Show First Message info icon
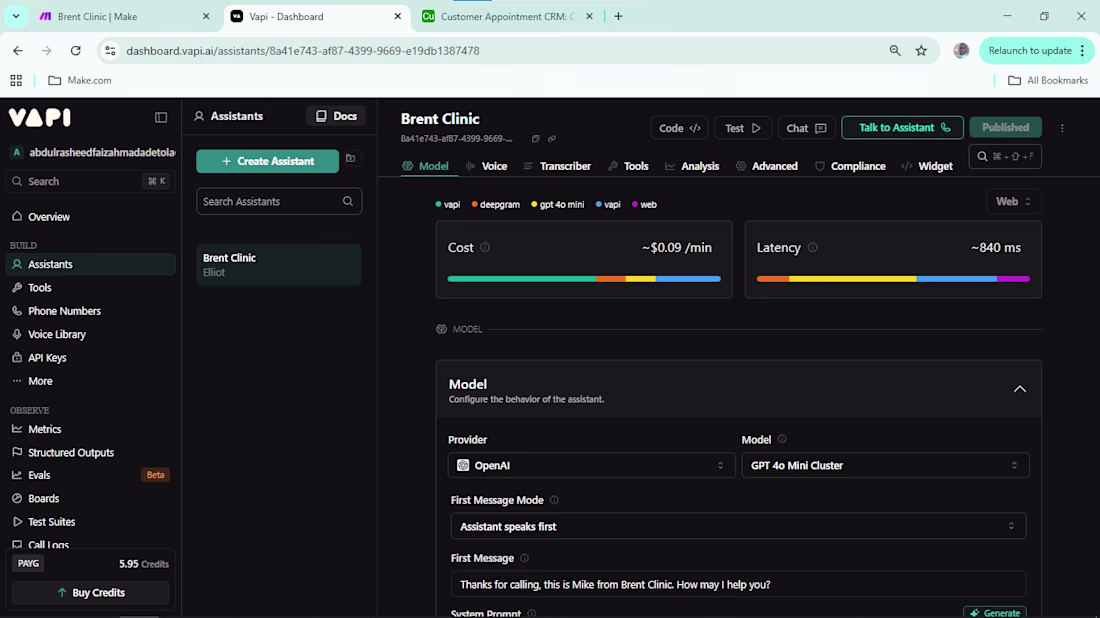Screen dimensions: 1100x618 tap(524, 558)
